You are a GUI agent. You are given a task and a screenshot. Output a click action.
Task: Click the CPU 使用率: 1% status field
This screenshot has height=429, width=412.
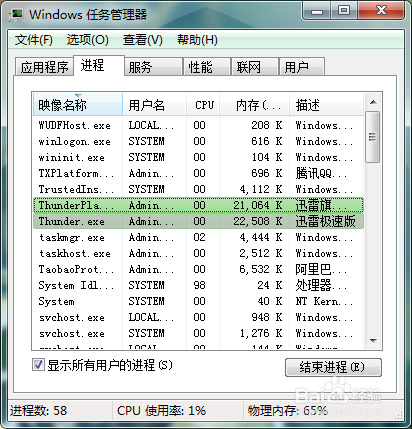click(x=161, y=410)
